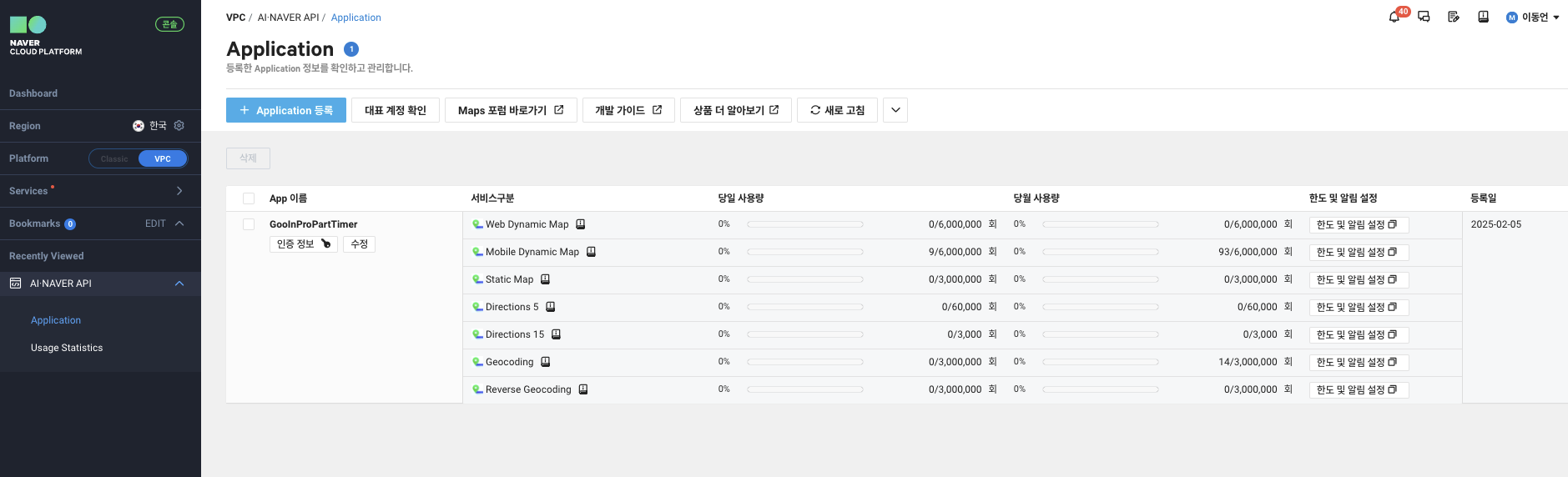This screenshot has width=1568, height=477.
Task: Click the Geocoding service icon
Action: (477, 362)
